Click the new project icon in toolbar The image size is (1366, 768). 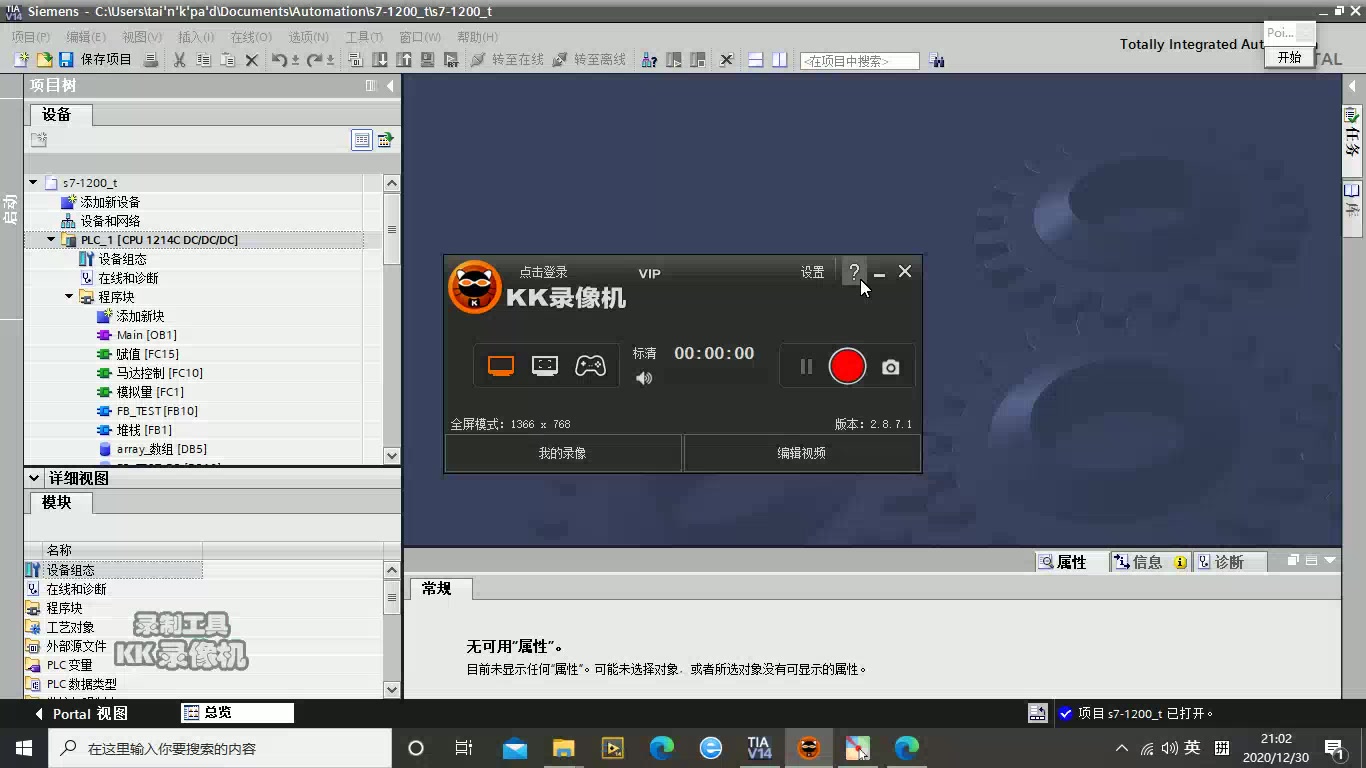(21, 60)
